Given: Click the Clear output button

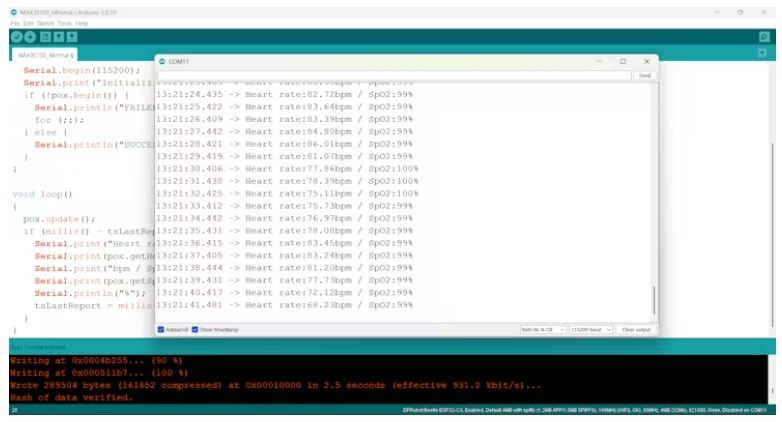Looking at the screenshot, I should [x=635, y=329].
